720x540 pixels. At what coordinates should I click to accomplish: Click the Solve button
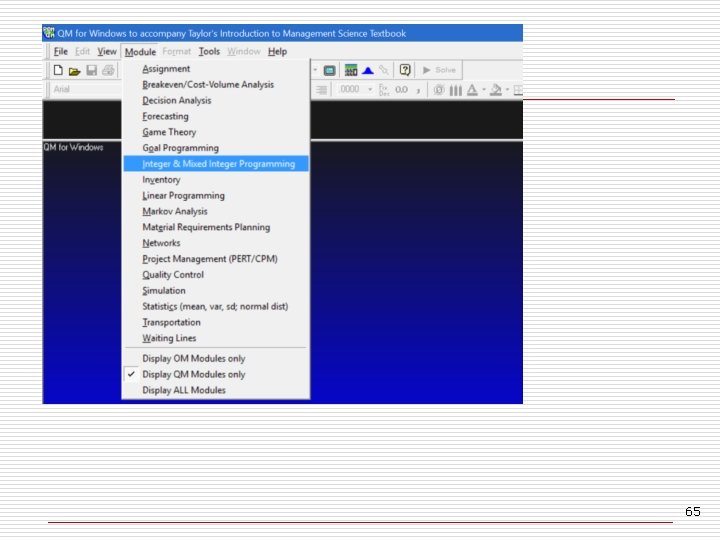439,70
